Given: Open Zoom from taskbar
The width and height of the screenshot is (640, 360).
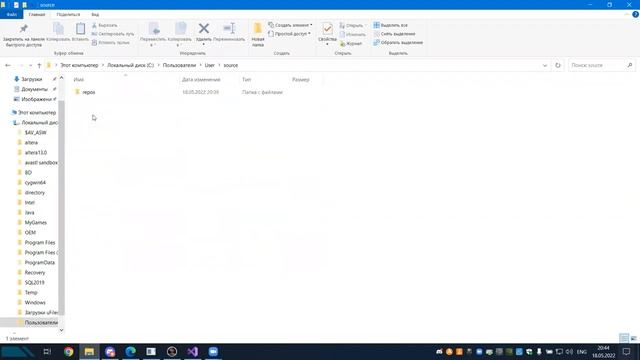Looking at the screenshot, I should click(x=213, y=351).
